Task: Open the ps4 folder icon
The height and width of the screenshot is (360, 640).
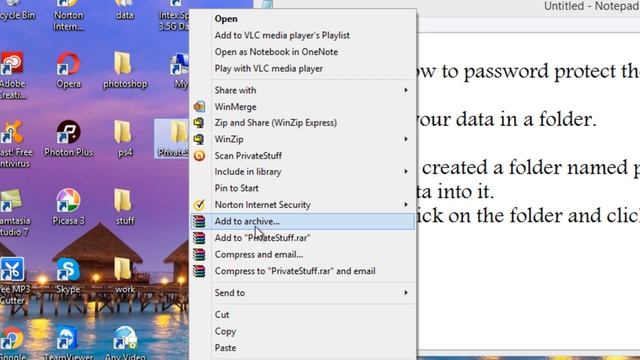Action: pyautogui.click(x=124, y=138)
